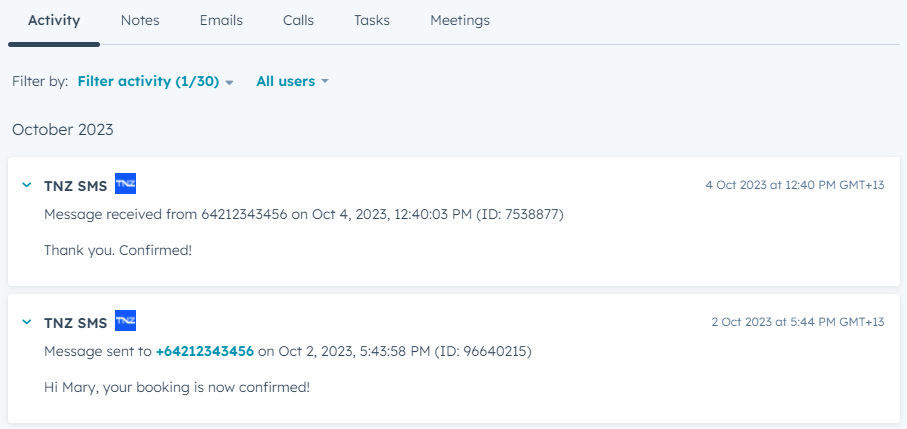Click the +64212343456 phone number link
The width and height of the screenshot is (907, 429).
[x=204, y=351]
